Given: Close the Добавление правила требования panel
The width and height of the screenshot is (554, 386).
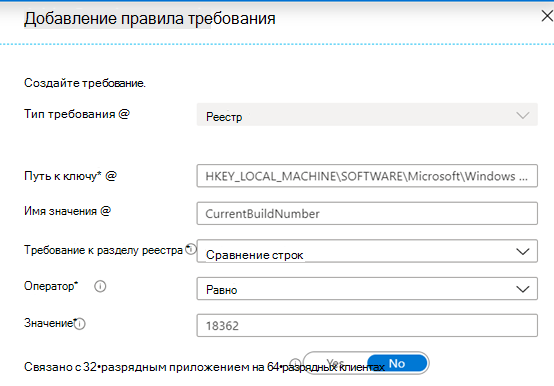Looking at the screenshot, I should pos(547,16).
